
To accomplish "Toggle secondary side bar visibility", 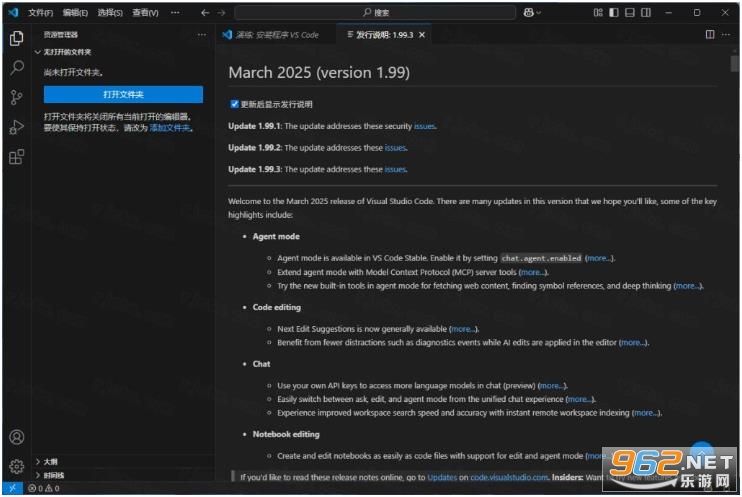I will [646, 13].
